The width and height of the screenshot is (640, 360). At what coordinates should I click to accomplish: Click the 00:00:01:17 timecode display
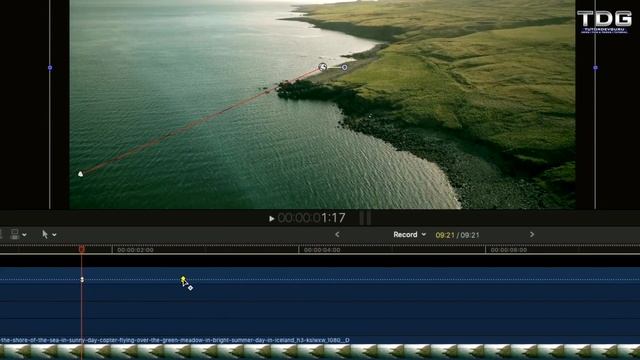(x=311, y=218)
